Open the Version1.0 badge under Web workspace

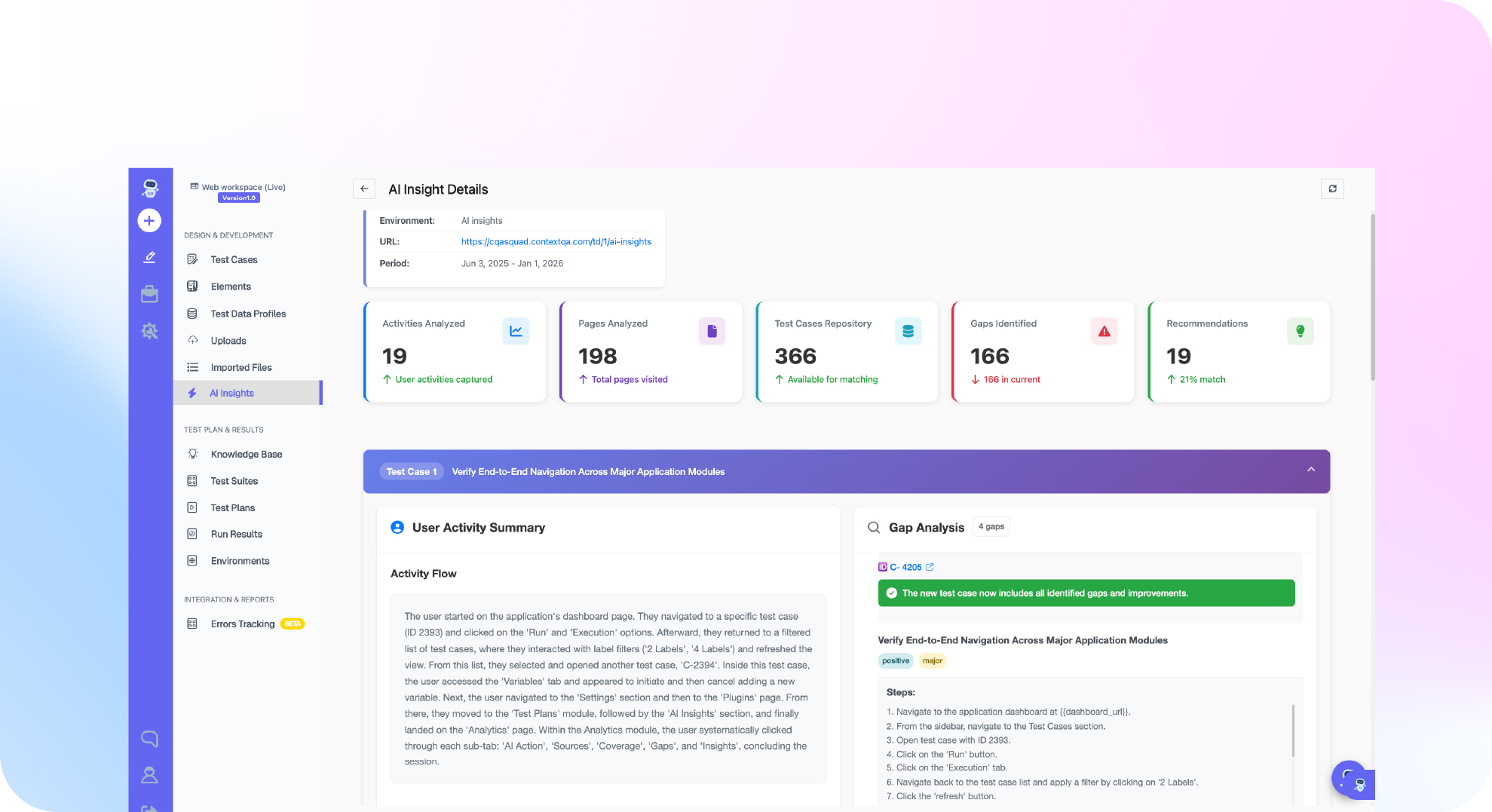tap(238, 197)
